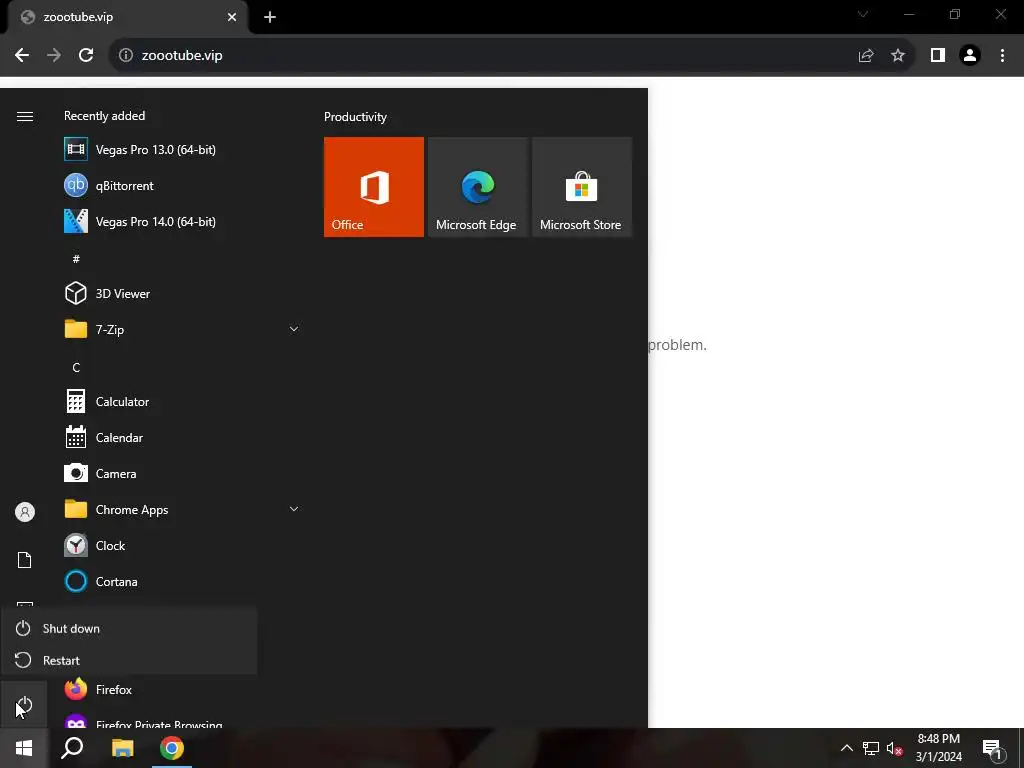1024x768 pixels.
Task: Open Camera app
Action: click(183, 473)
